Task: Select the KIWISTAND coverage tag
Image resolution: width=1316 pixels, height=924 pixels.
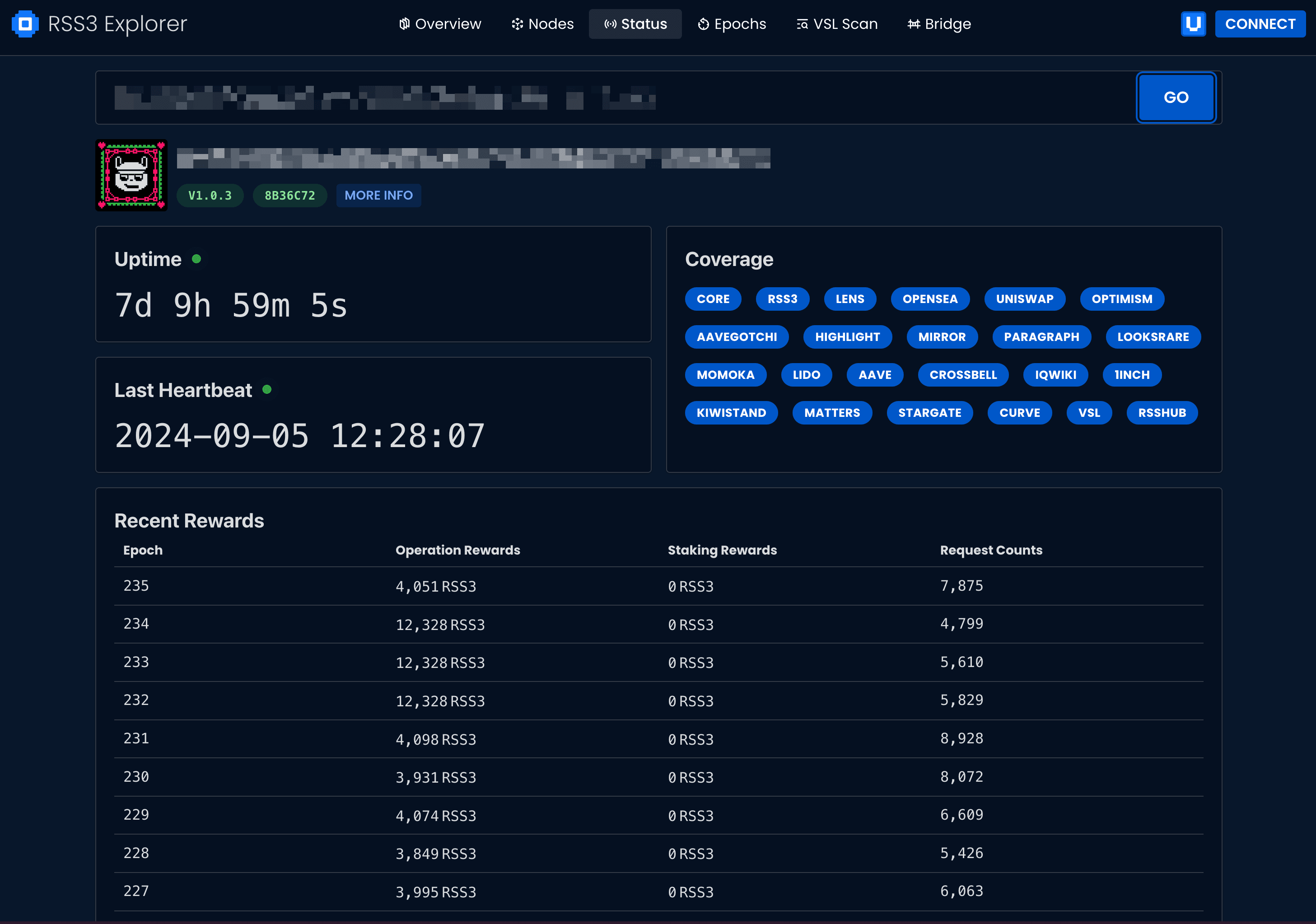Action: (731, 413)
